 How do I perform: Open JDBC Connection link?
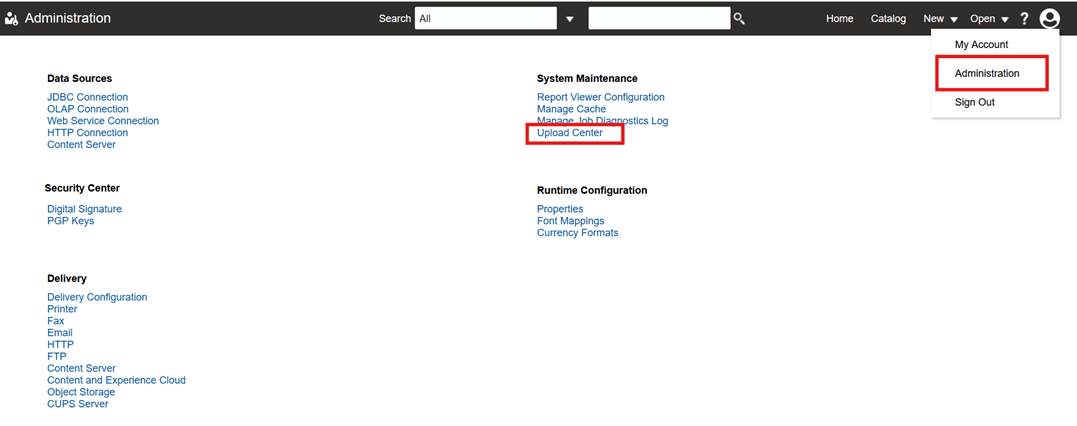pyautogui.click(x=87, y=97)
